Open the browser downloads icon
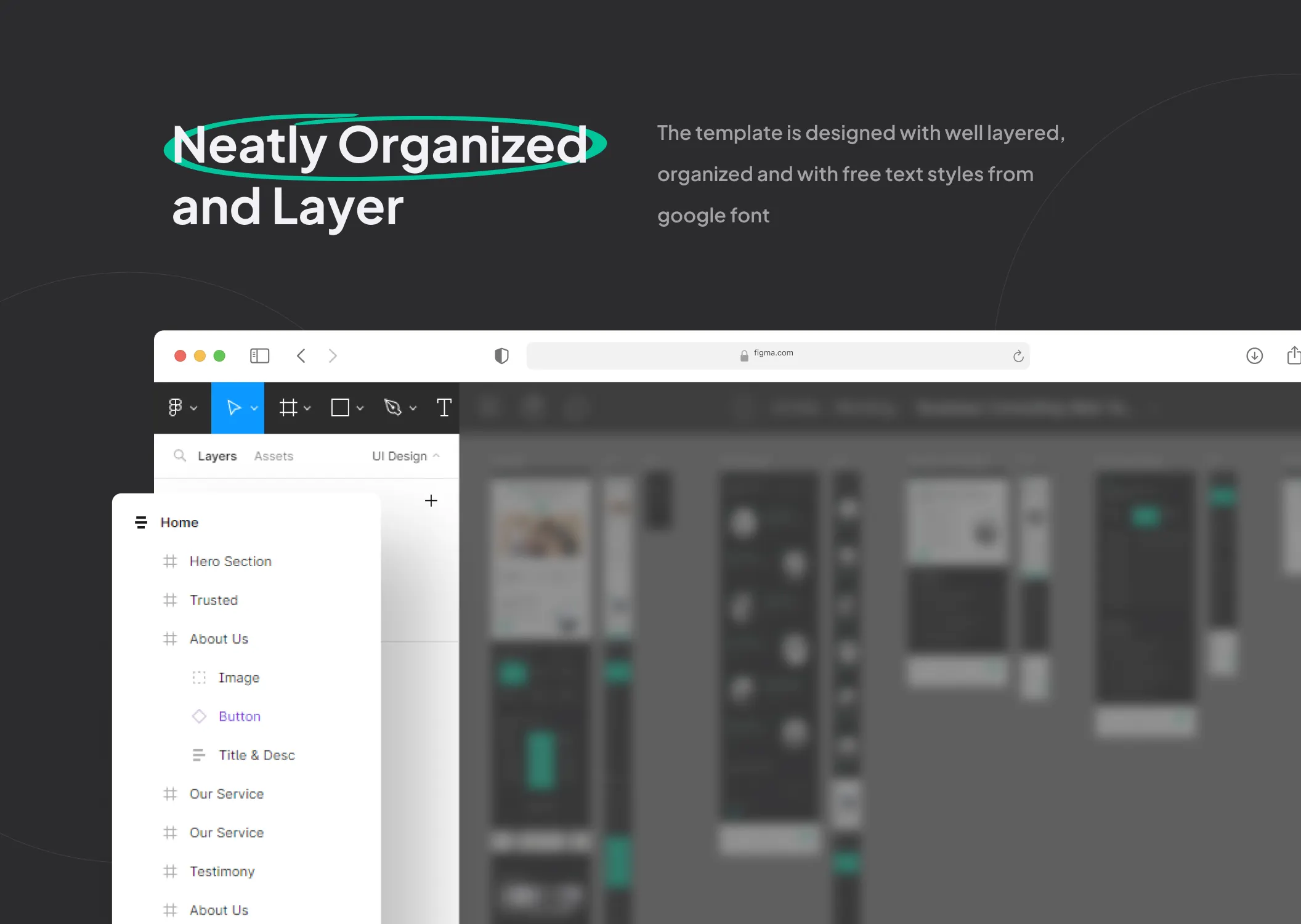 point(1254,355)
